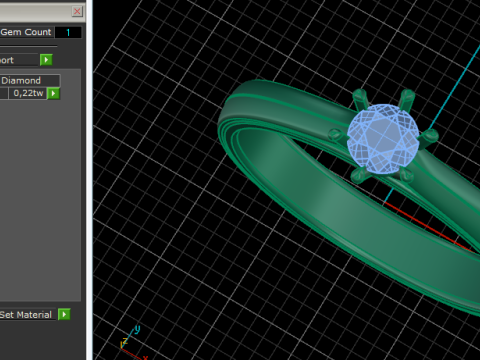Select the blue diamond gem in the viewport
480x360 pixels.
click(x=383, y=139)
